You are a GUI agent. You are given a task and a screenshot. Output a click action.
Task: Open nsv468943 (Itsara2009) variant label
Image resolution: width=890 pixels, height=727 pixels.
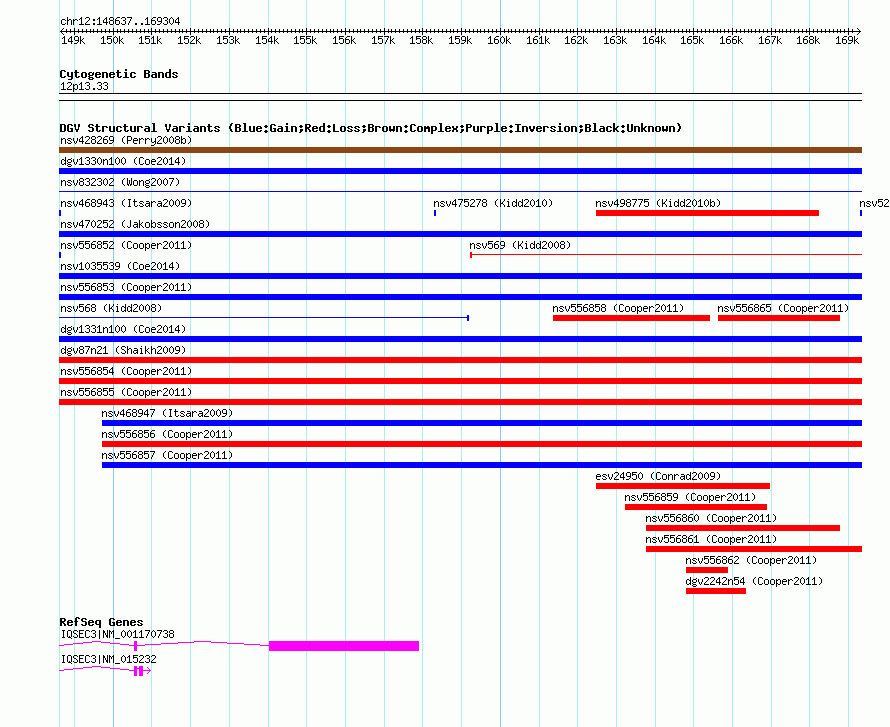(x=126, y=203)
